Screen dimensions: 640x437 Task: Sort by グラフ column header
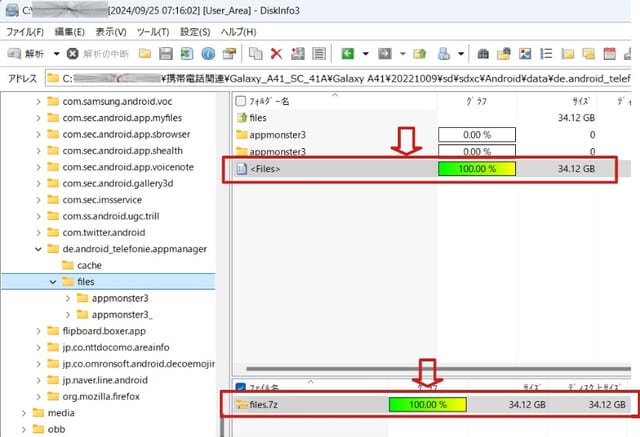(476, 101)
